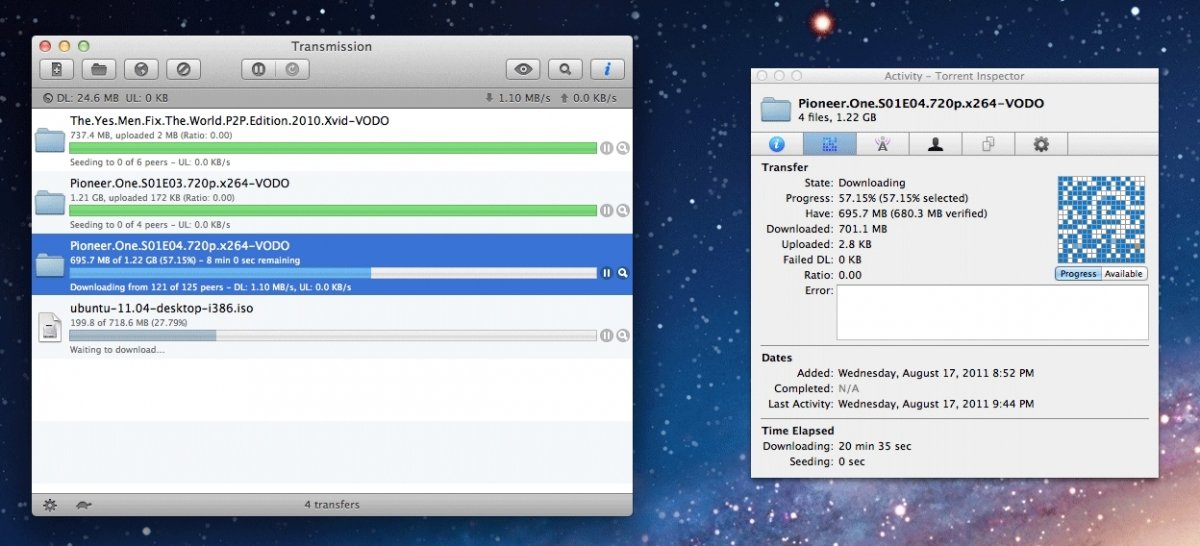1200x546 pixels.
Task: Click Last Activity date ending 9:44 PM
Action: tap(936, 404)
